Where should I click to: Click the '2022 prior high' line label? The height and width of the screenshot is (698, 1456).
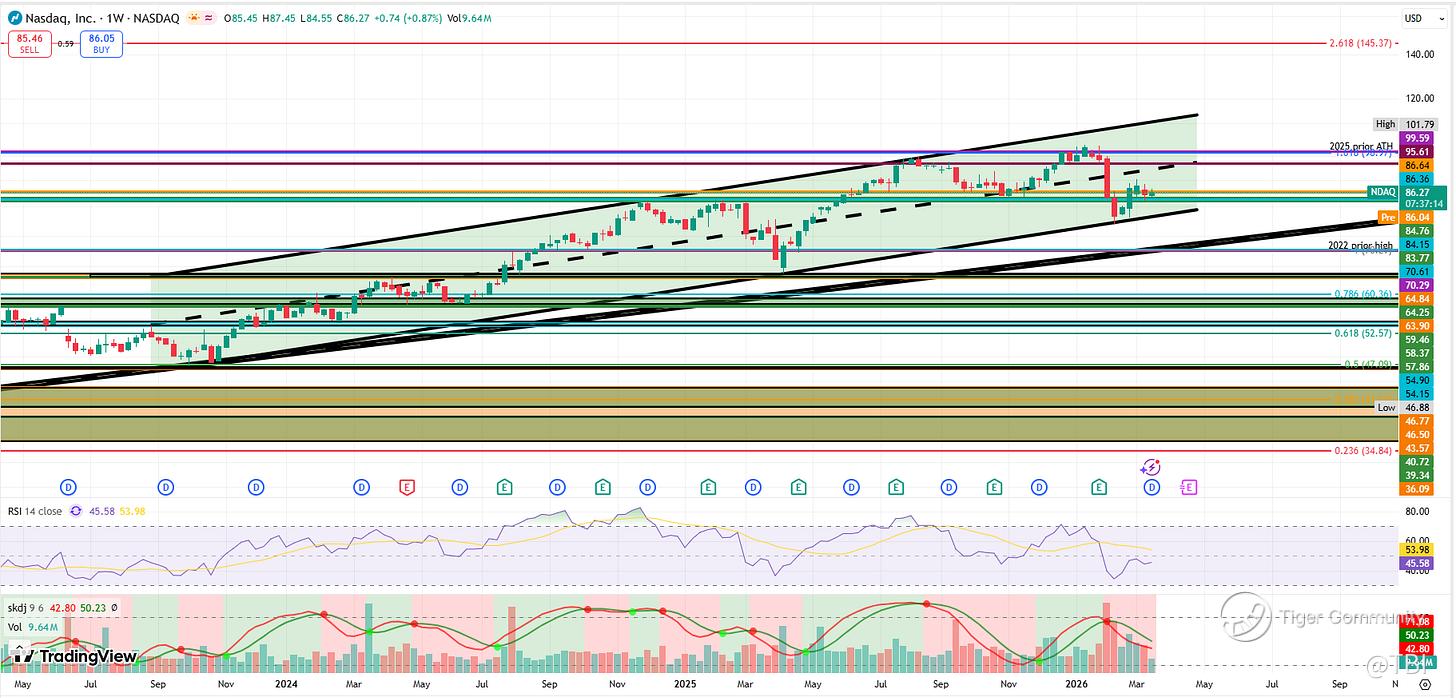pos(1361,245)
